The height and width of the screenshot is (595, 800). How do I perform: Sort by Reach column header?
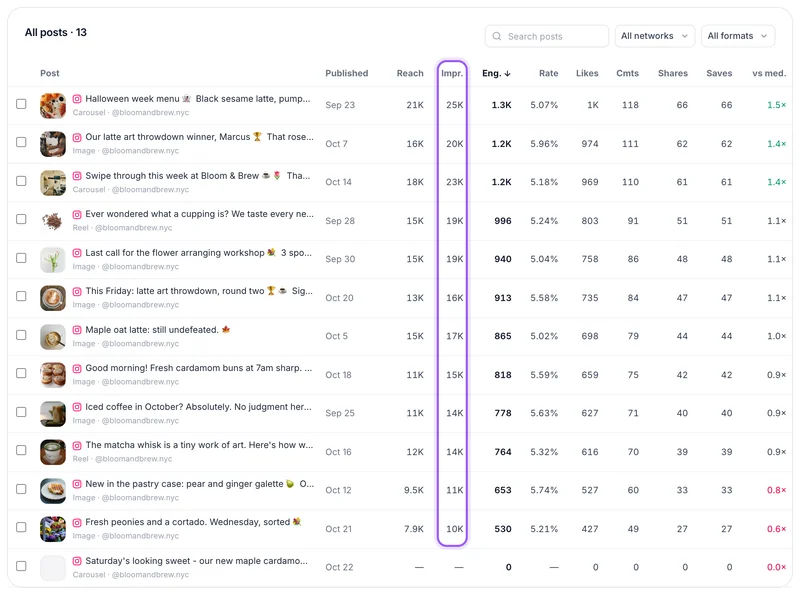click(410, 73)
